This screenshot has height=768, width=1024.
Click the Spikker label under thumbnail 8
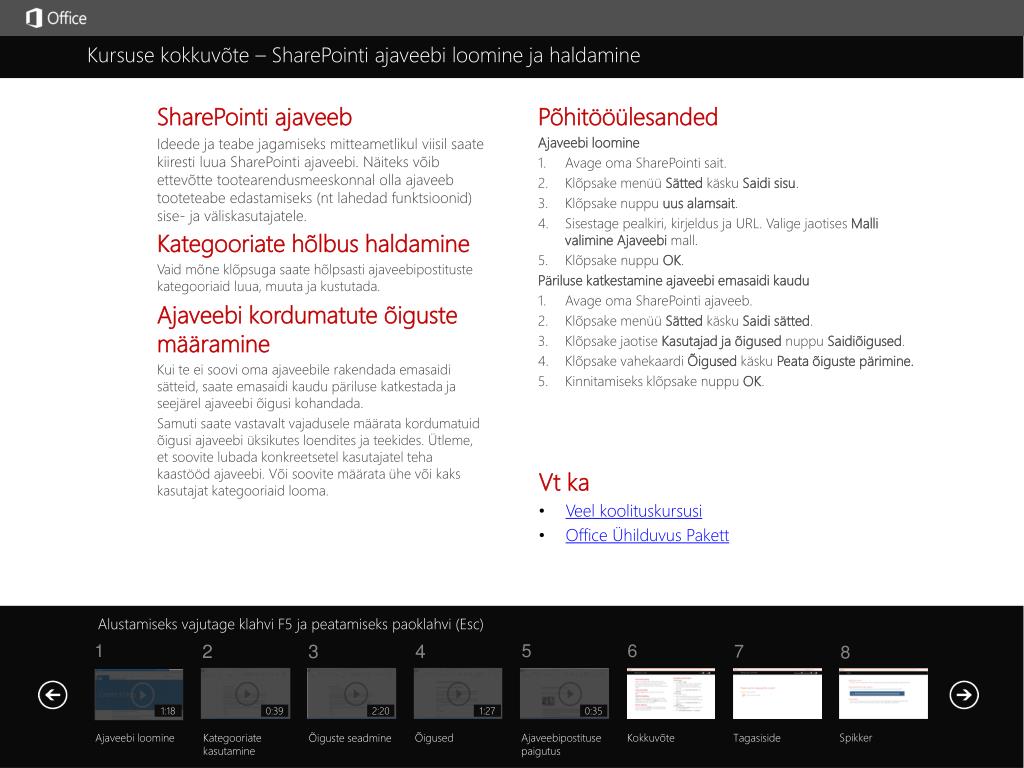coord(856,738)
